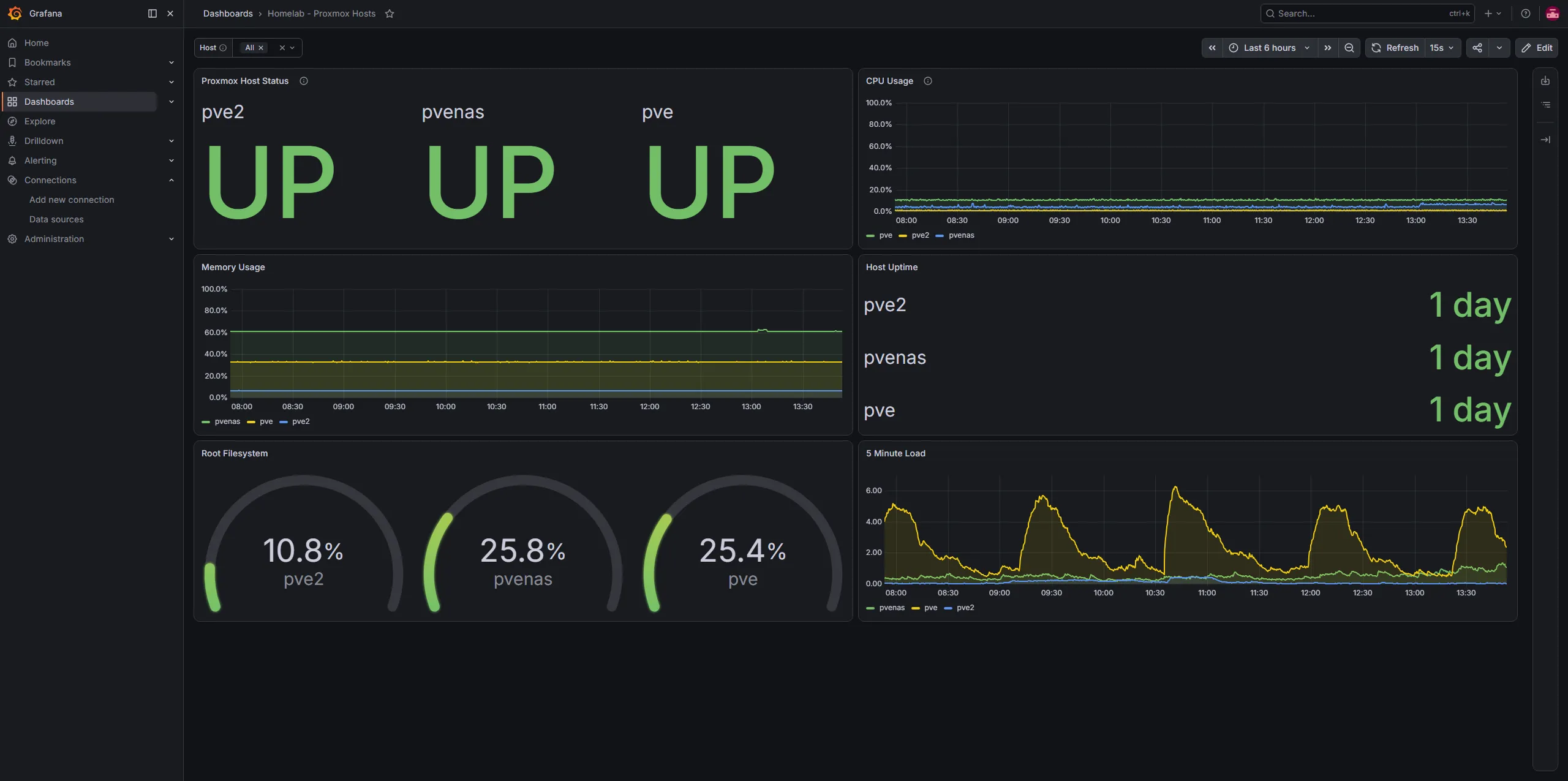Click the pve2 root filesystem gauge
The image size is (1568, 781).
tap(304, 543)
